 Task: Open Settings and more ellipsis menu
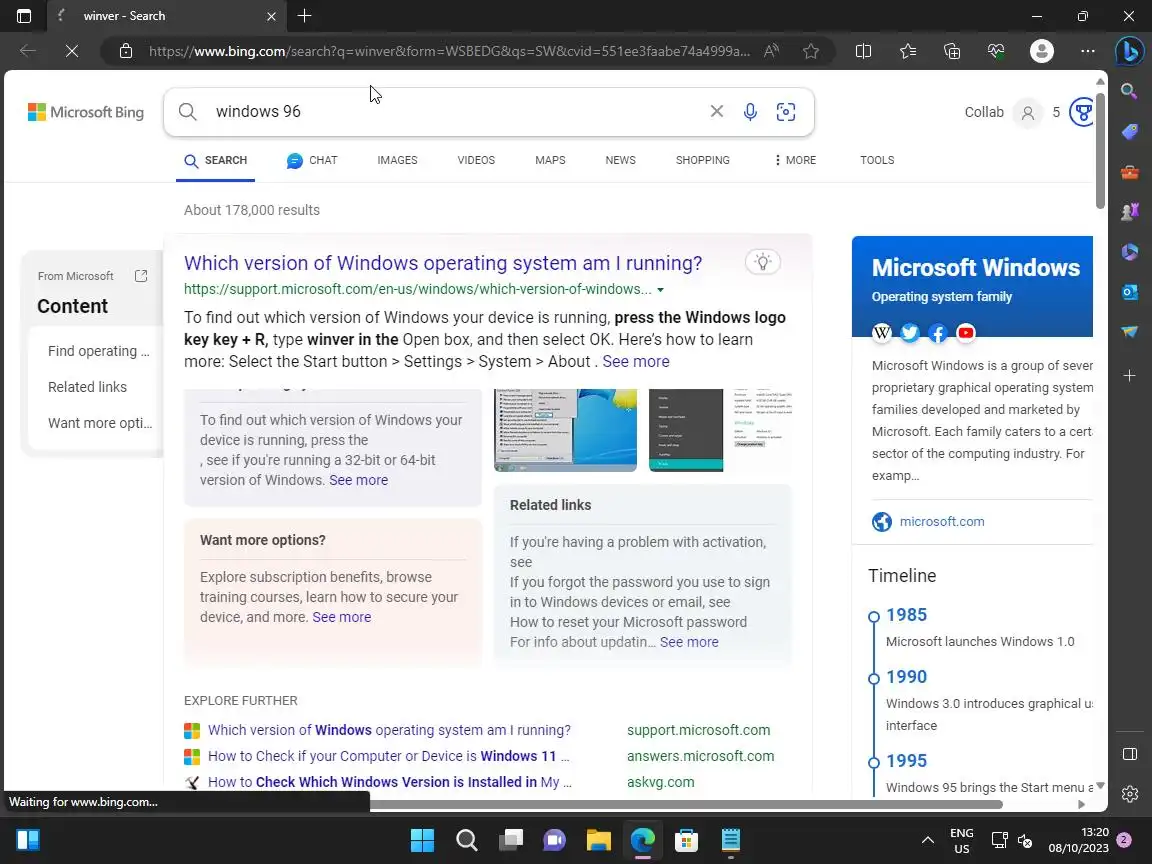(x=1088, y=51)
